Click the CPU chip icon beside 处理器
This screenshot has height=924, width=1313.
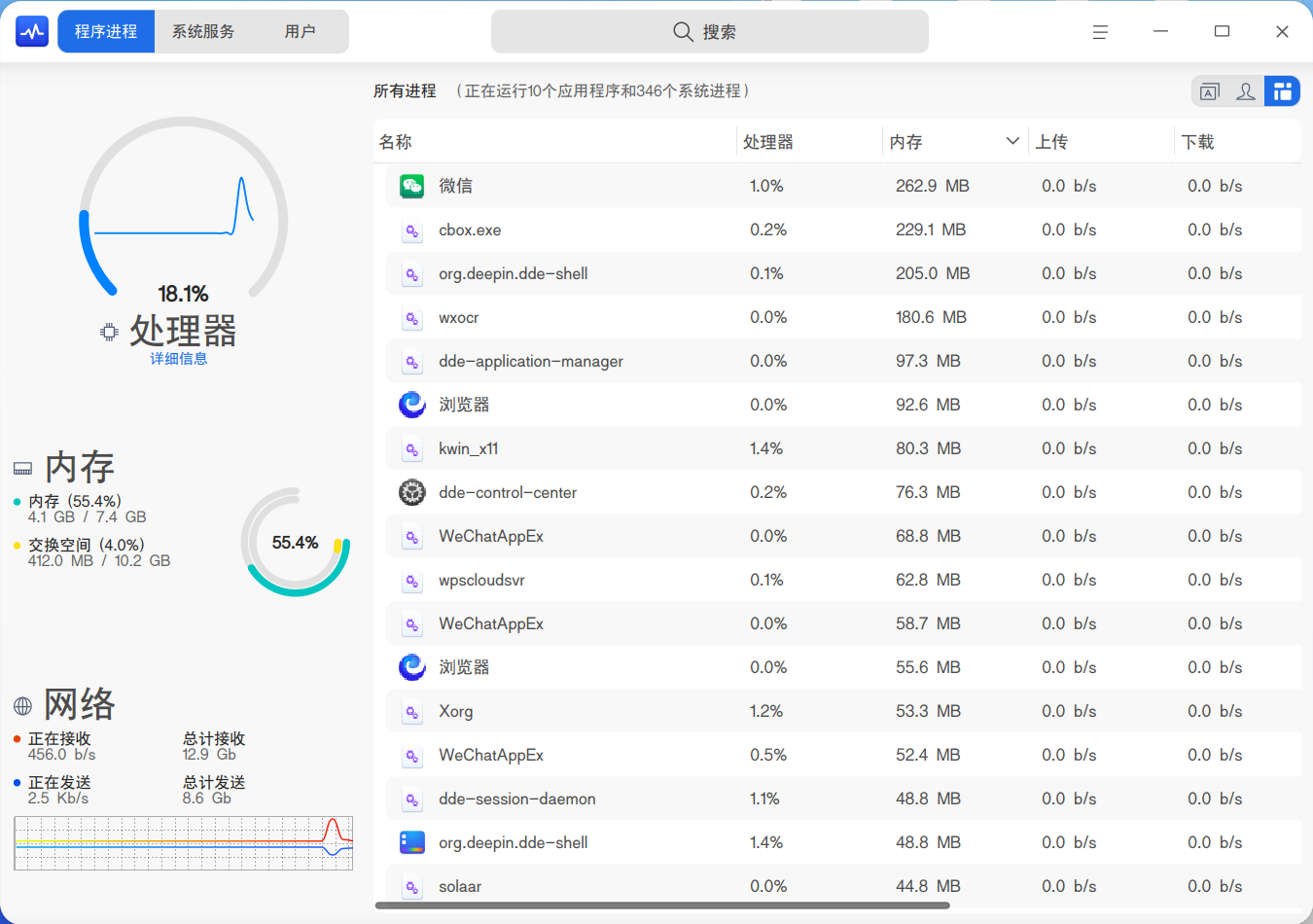coord(109,333)
